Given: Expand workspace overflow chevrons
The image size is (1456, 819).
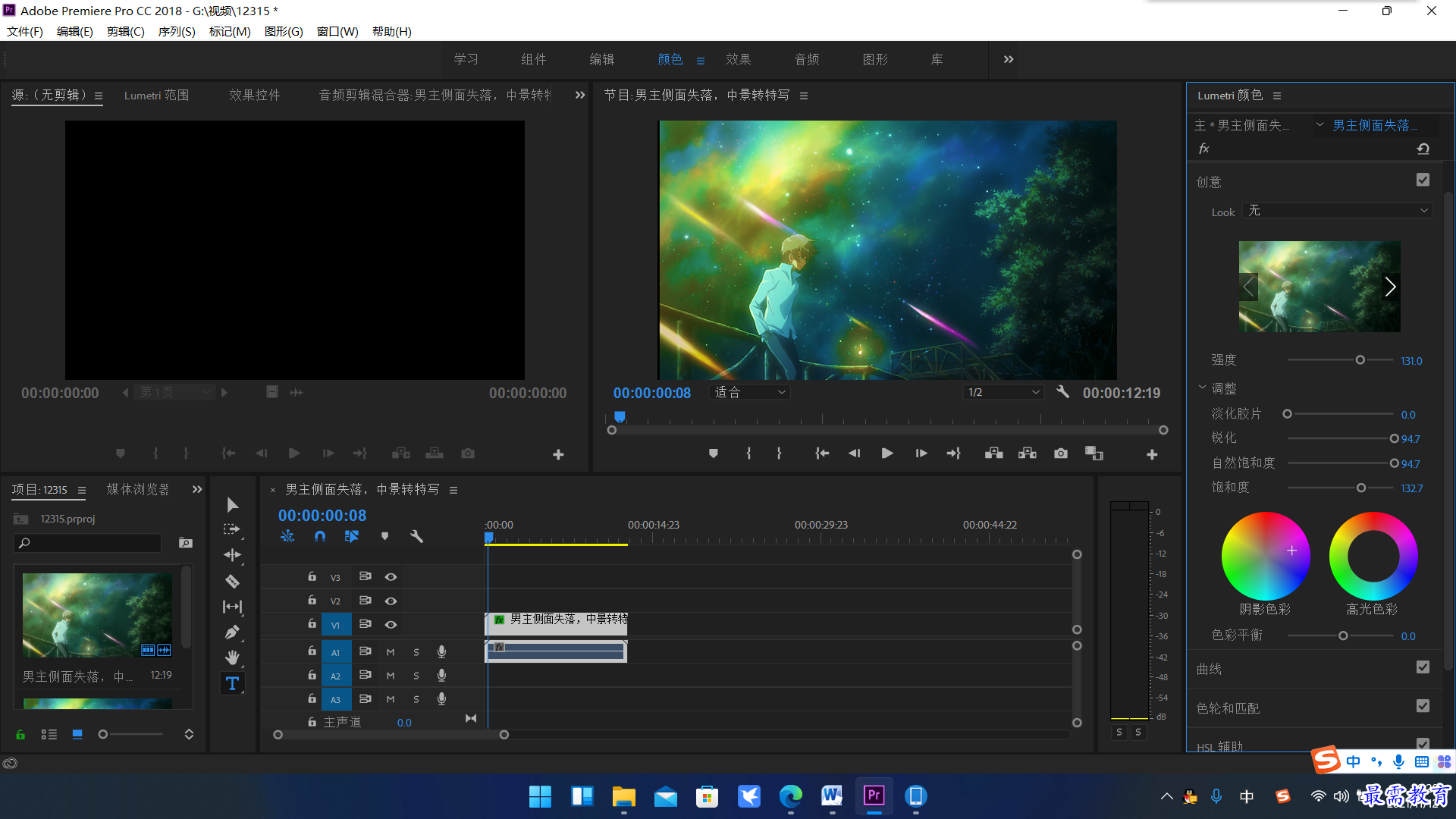Looking at the screenshot, I should [x=1009, y=59].
